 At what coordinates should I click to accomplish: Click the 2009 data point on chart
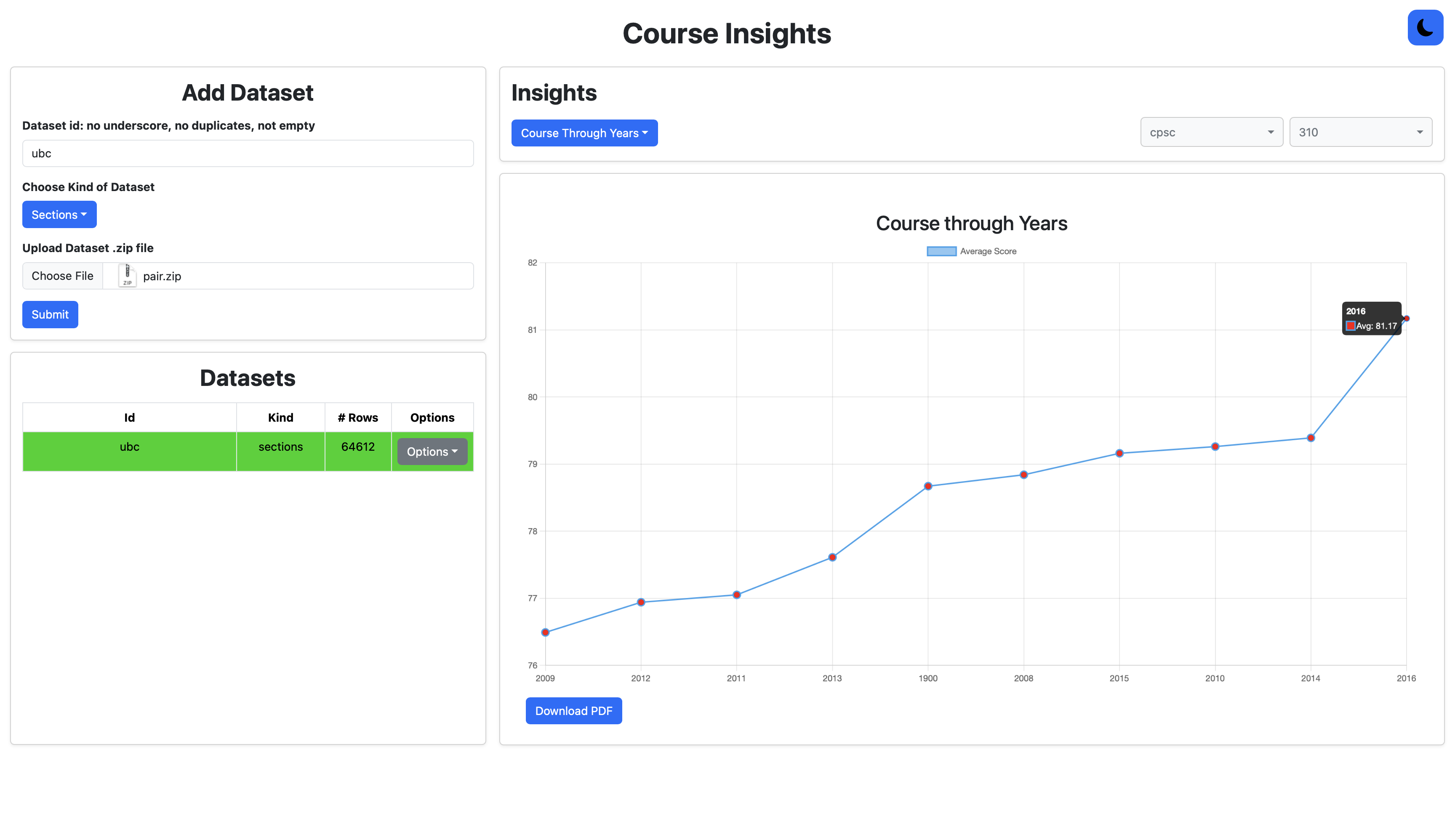pyautogui.click(x=545, y=632)
